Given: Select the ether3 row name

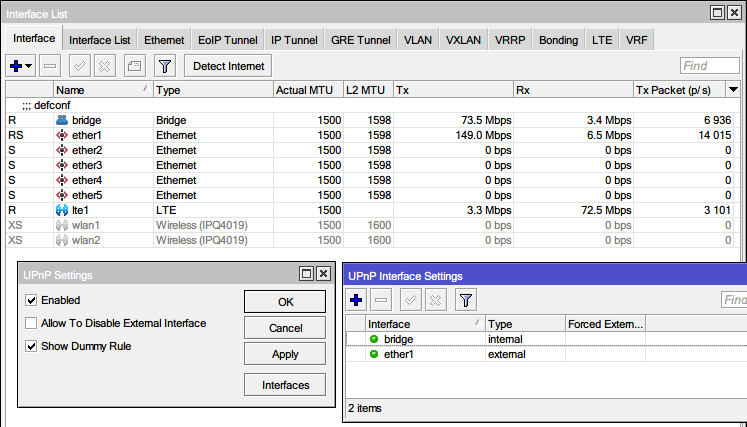Looking at the screenshot, I should (87, 165).
